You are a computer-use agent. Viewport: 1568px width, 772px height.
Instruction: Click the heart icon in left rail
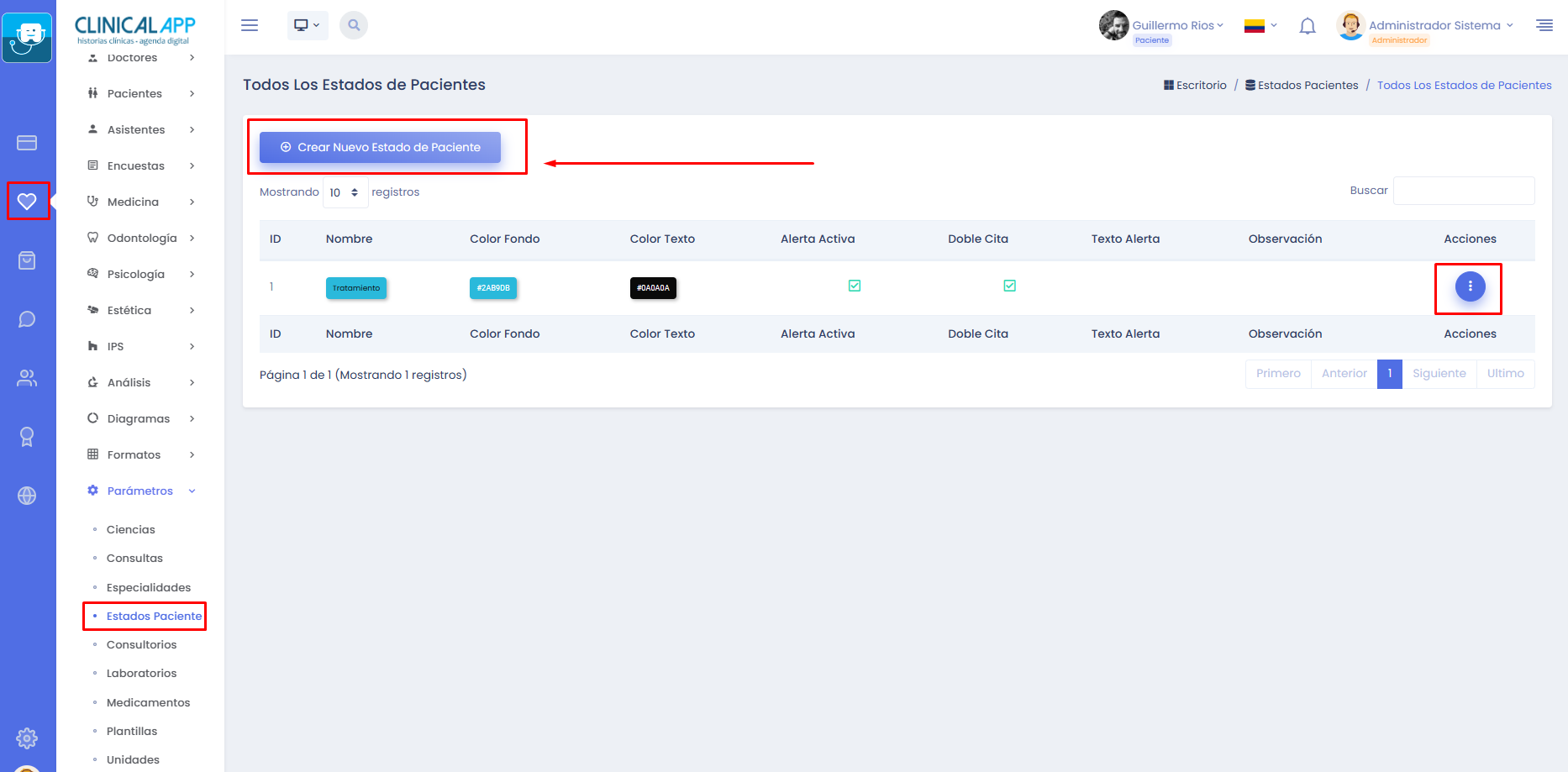point(27,202)
